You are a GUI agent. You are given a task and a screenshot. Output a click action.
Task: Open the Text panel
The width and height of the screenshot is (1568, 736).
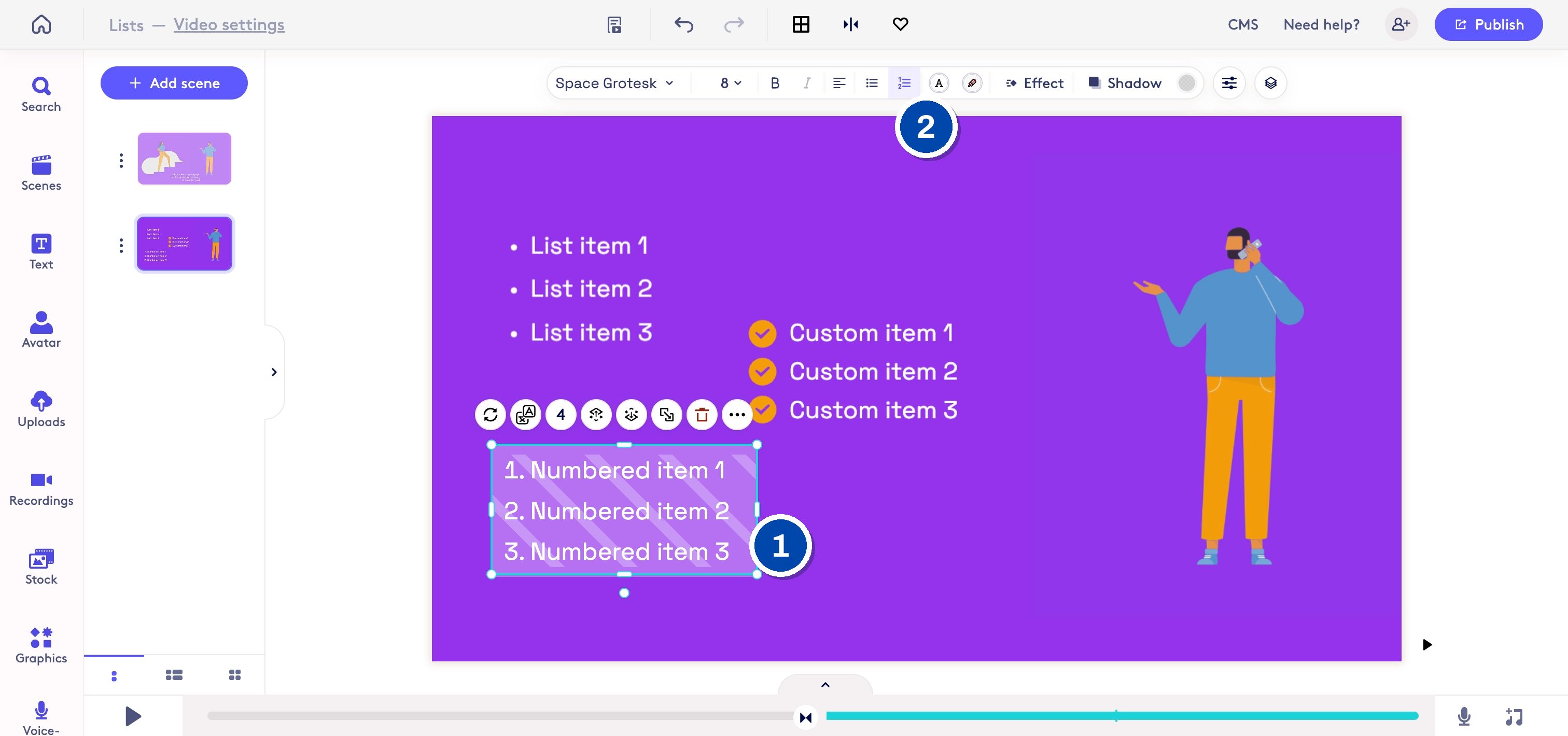coord(41,252)
